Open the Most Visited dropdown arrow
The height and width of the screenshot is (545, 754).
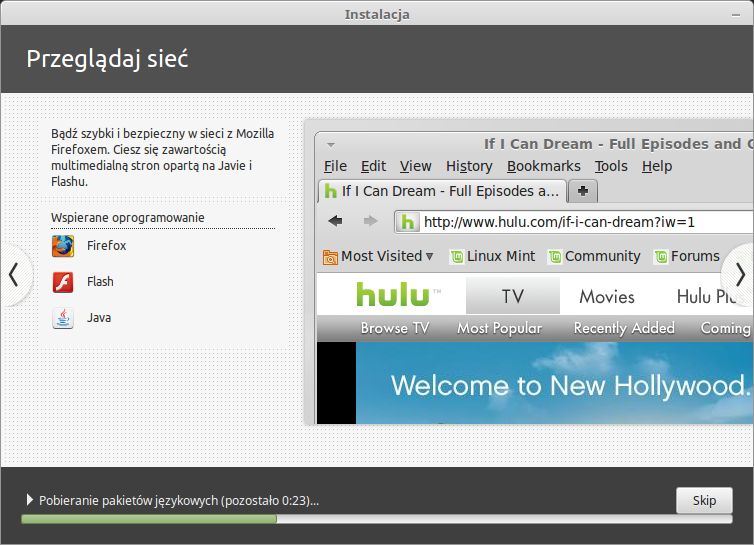coord(429,256)
